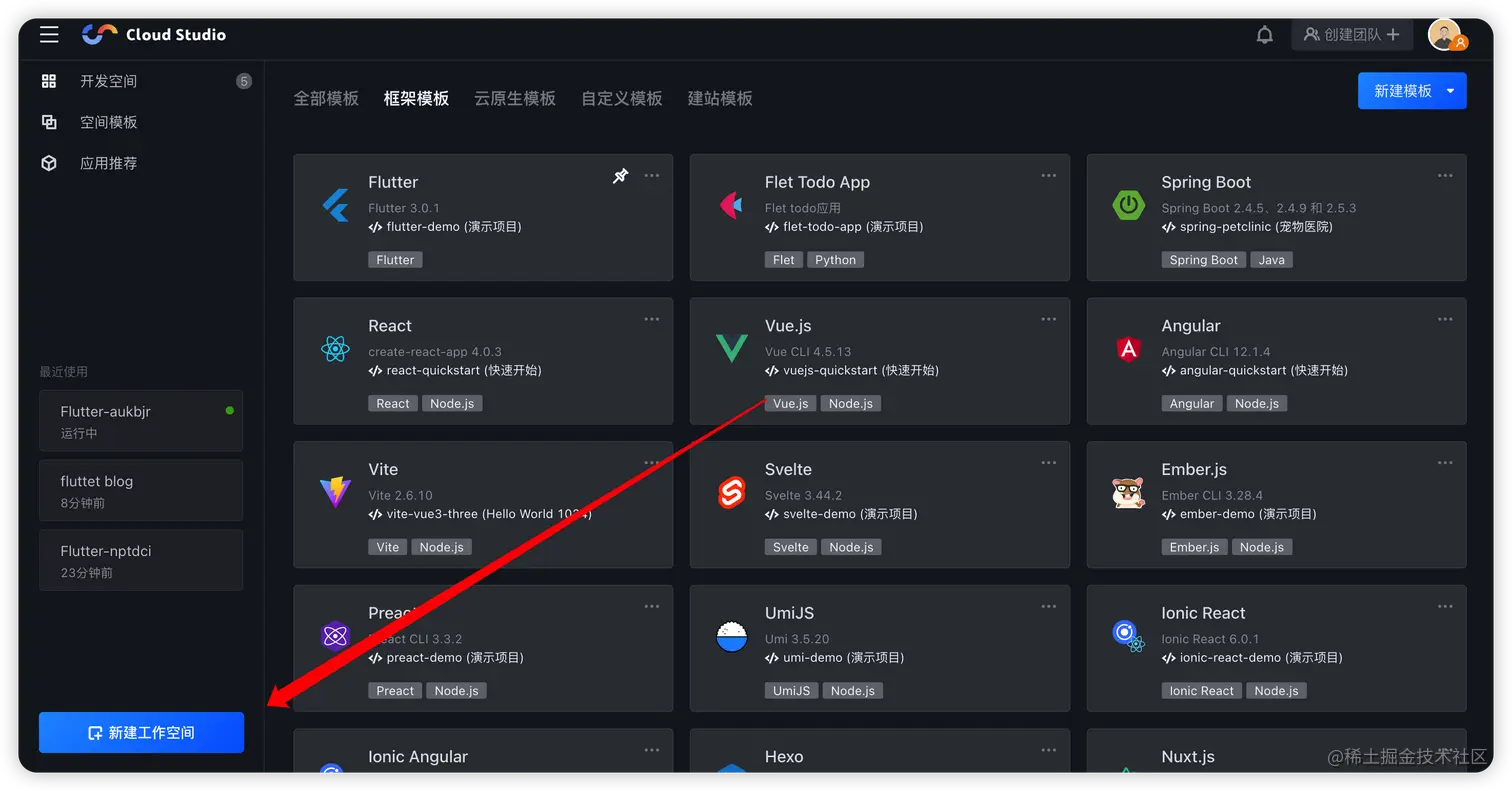Screen dimensions: 1512x791
Task: Click the React atom logo
Action: (x=336, y=349)
